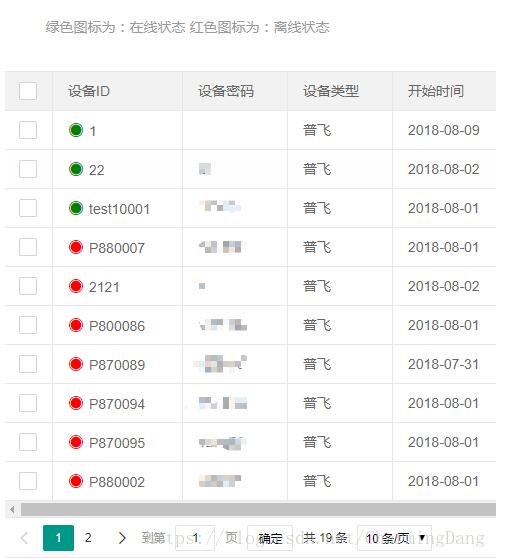Switch to page 2 in pagination
The height and width of the screenshot is (558, 514).
tap(88, 538)
